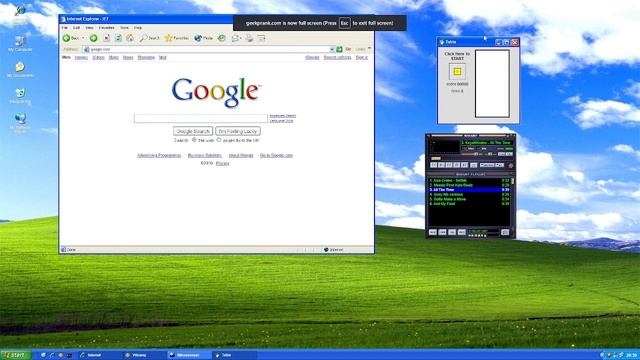This screenshot has width=640, height=360.
Task: Click the Winamp Play button
Action: [441, 165]
